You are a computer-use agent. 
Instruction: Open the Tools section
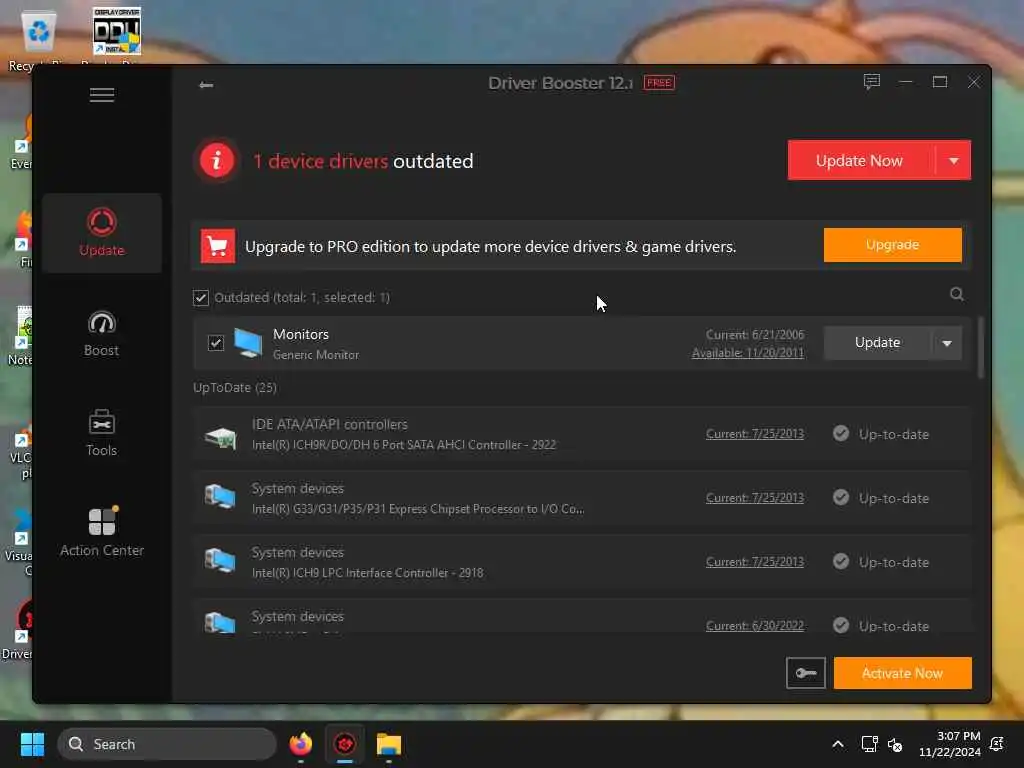tap(102, 433)
